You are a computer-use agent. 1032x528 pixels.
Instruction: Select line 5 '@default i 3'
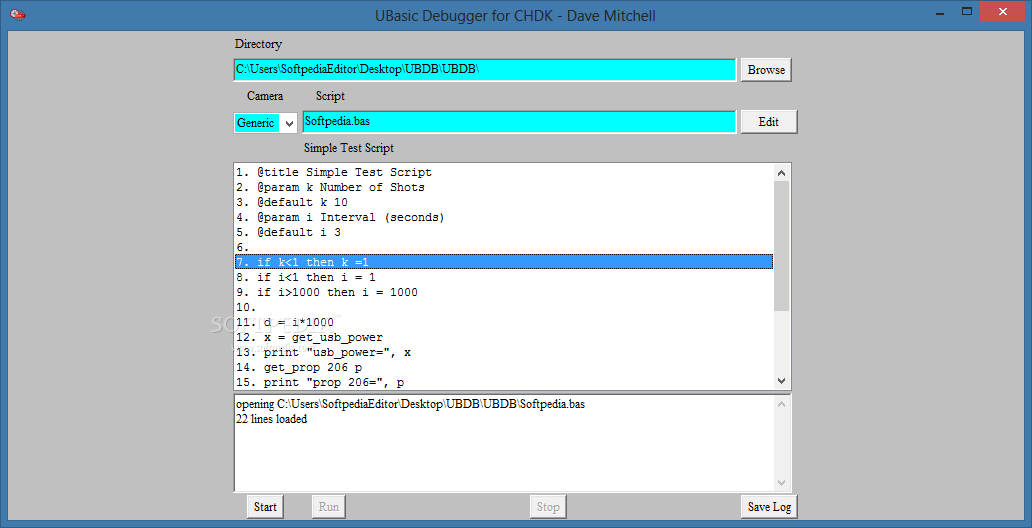pyautogui.click(x=504, y=232)
